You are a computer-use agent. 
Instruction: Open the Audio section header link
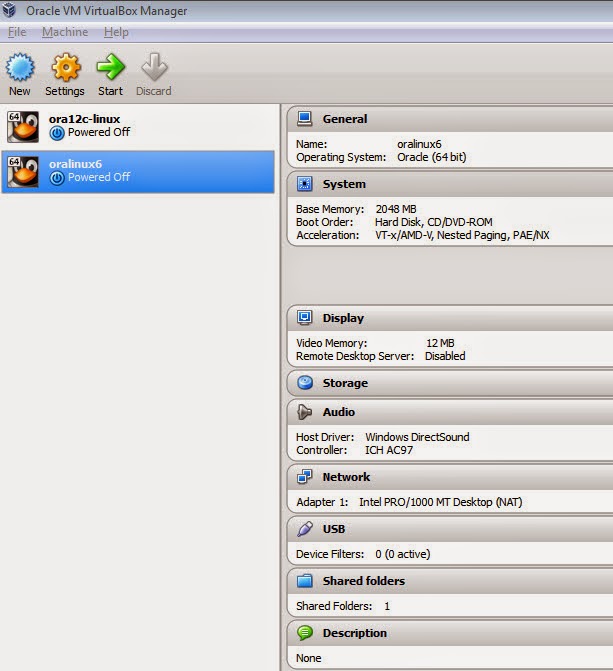tap(339, 412)
